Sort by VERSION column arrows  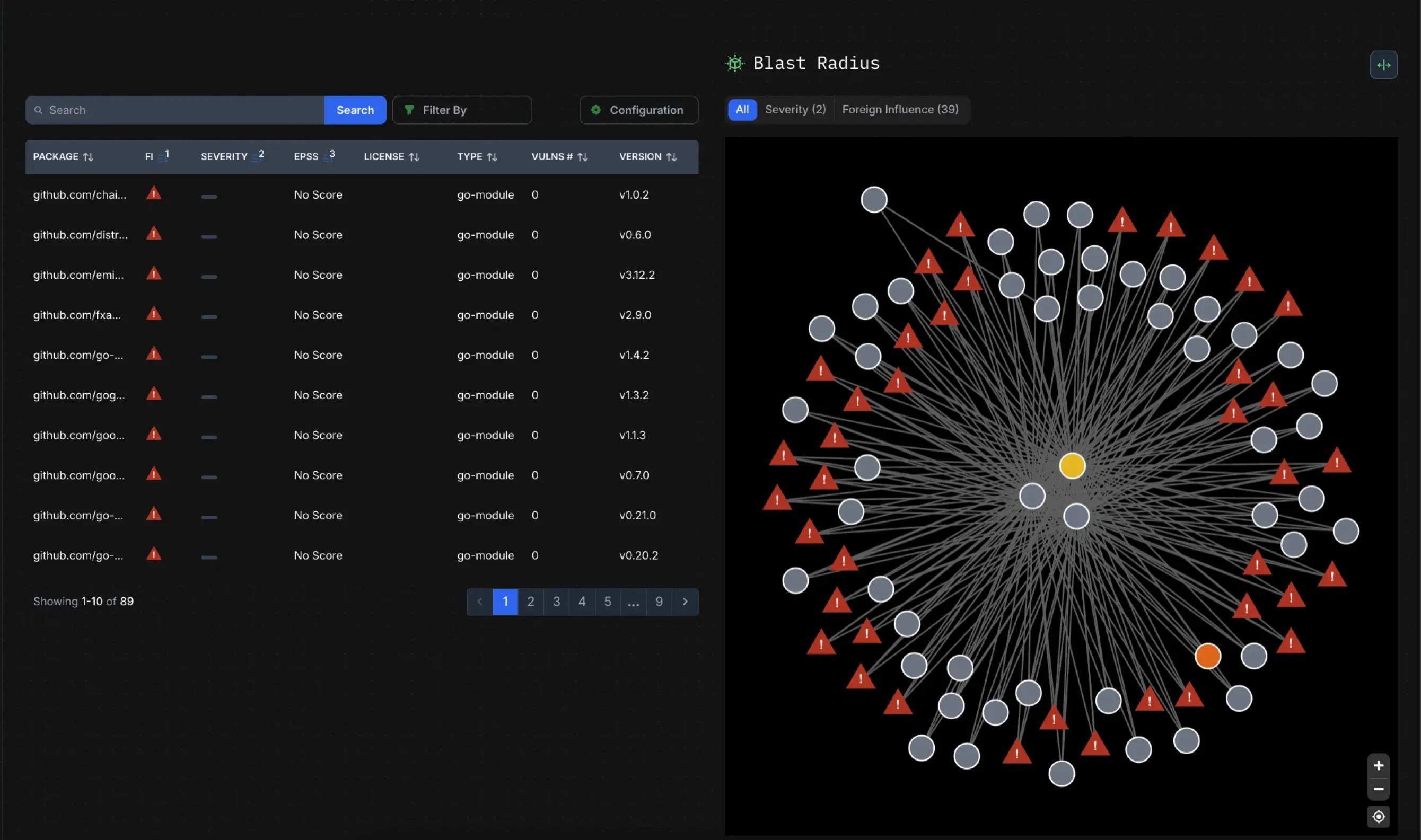[x=671, y=157]
